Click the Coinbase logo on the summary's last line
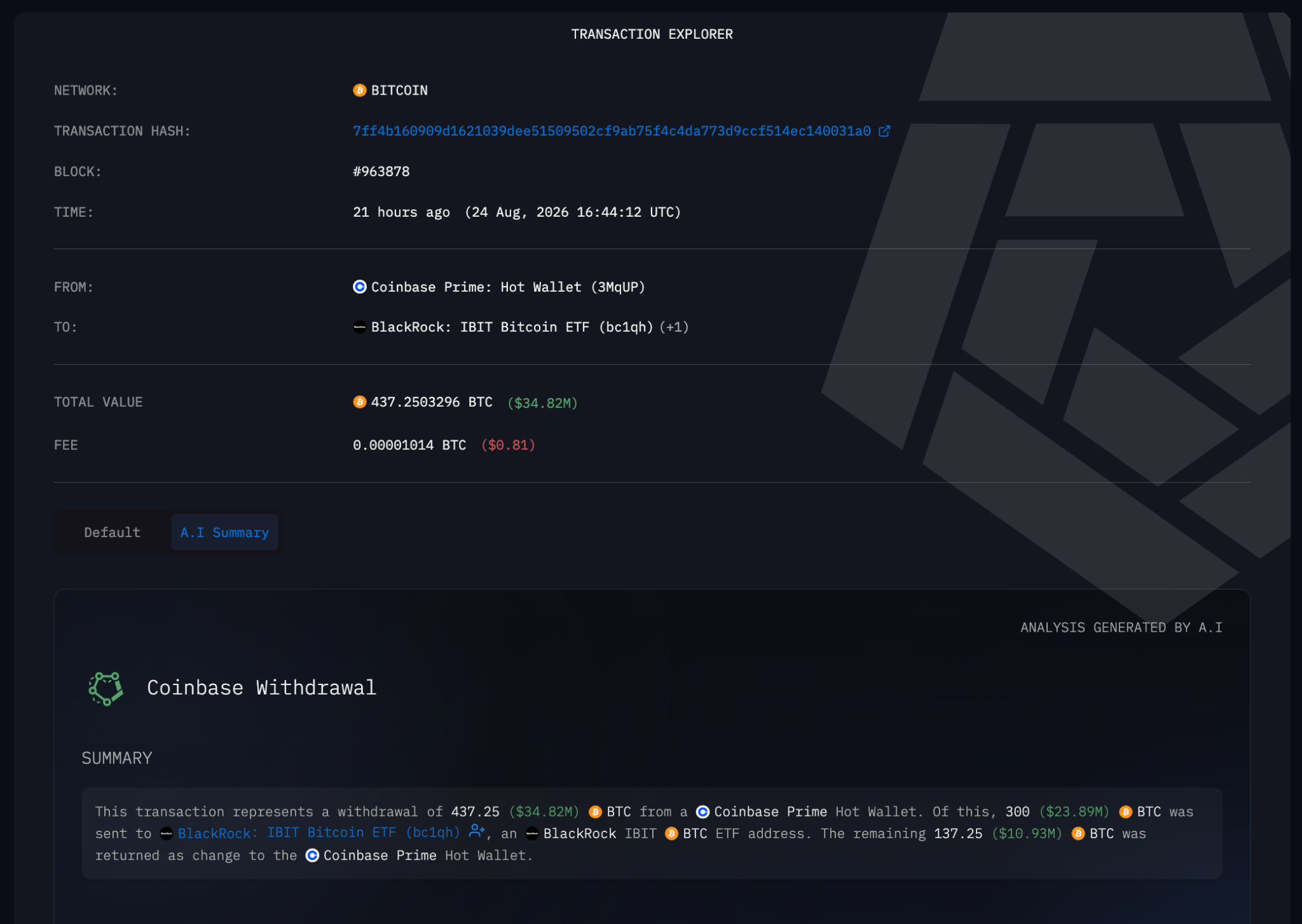This screenshot has height=924, width=1302. pos(312,855)
